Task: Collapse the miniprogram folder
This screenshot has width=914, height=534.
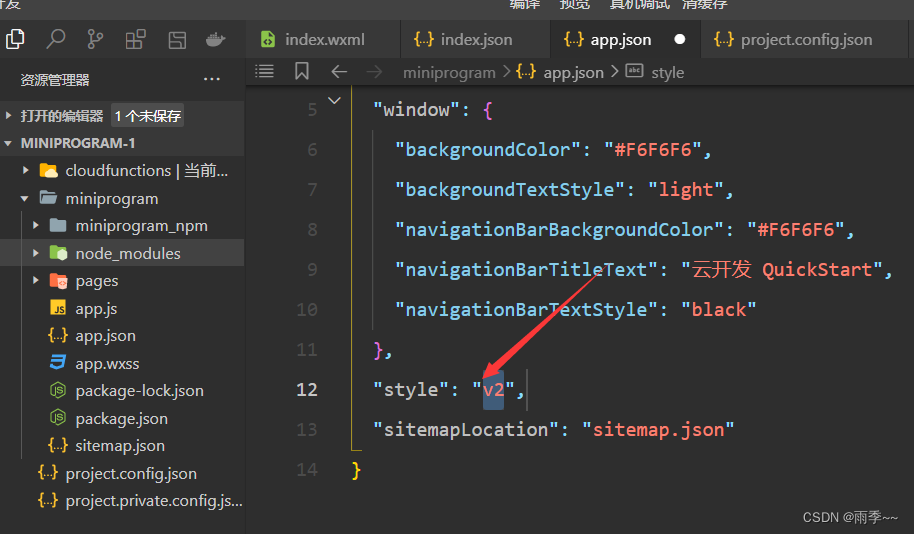Action: click(x=24, y=199)
